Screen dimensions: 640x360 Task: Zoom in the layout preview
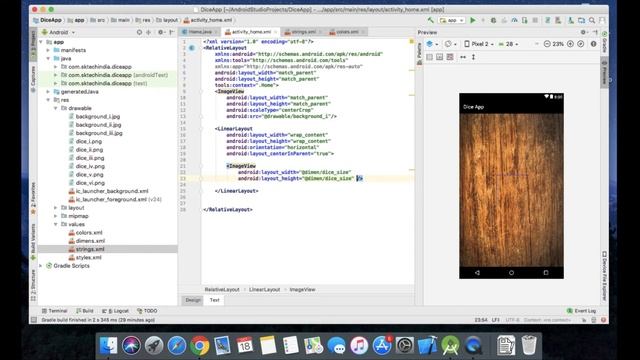coord(570,44)
